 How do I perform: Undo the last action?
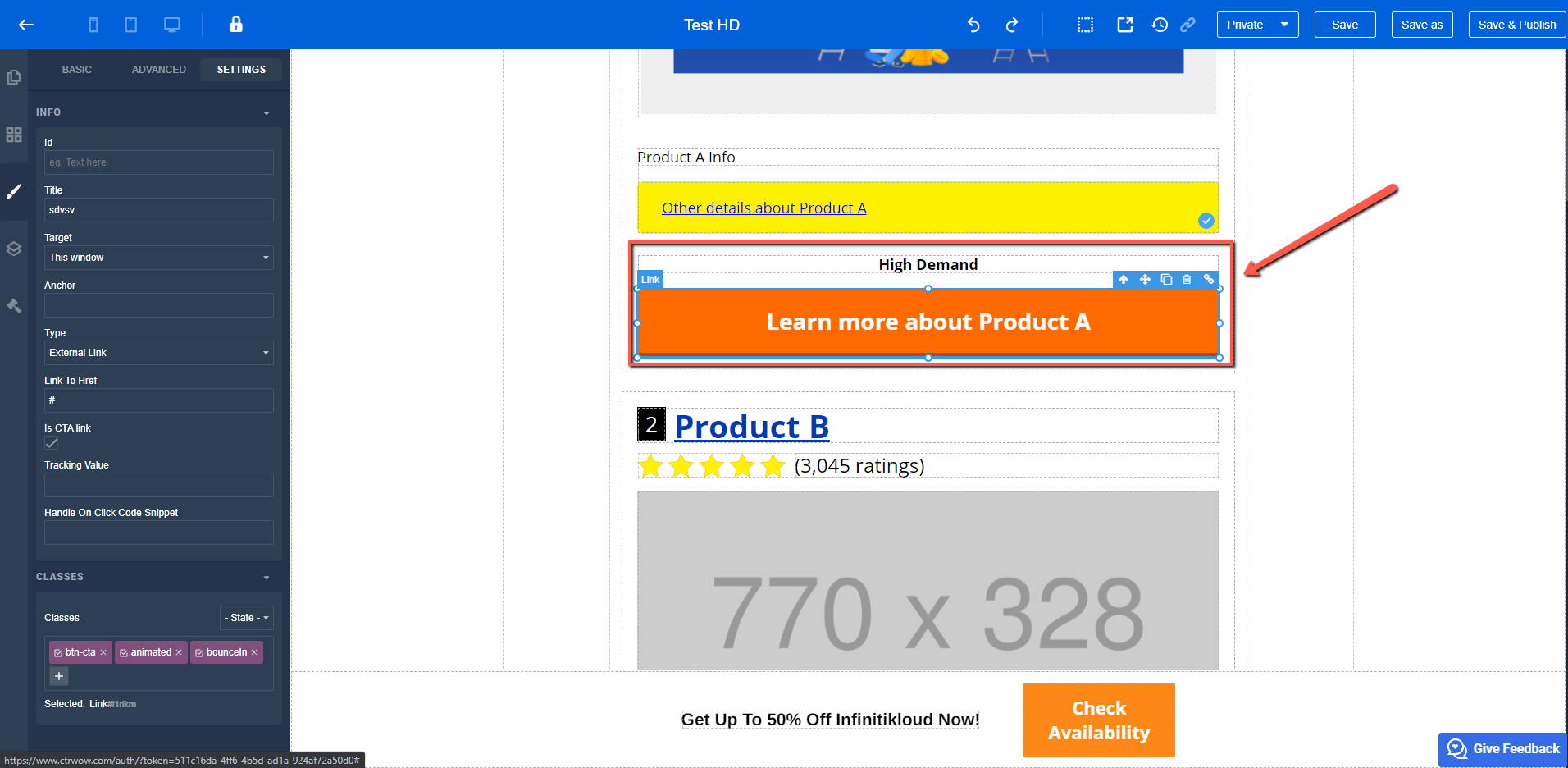(973, 25)
